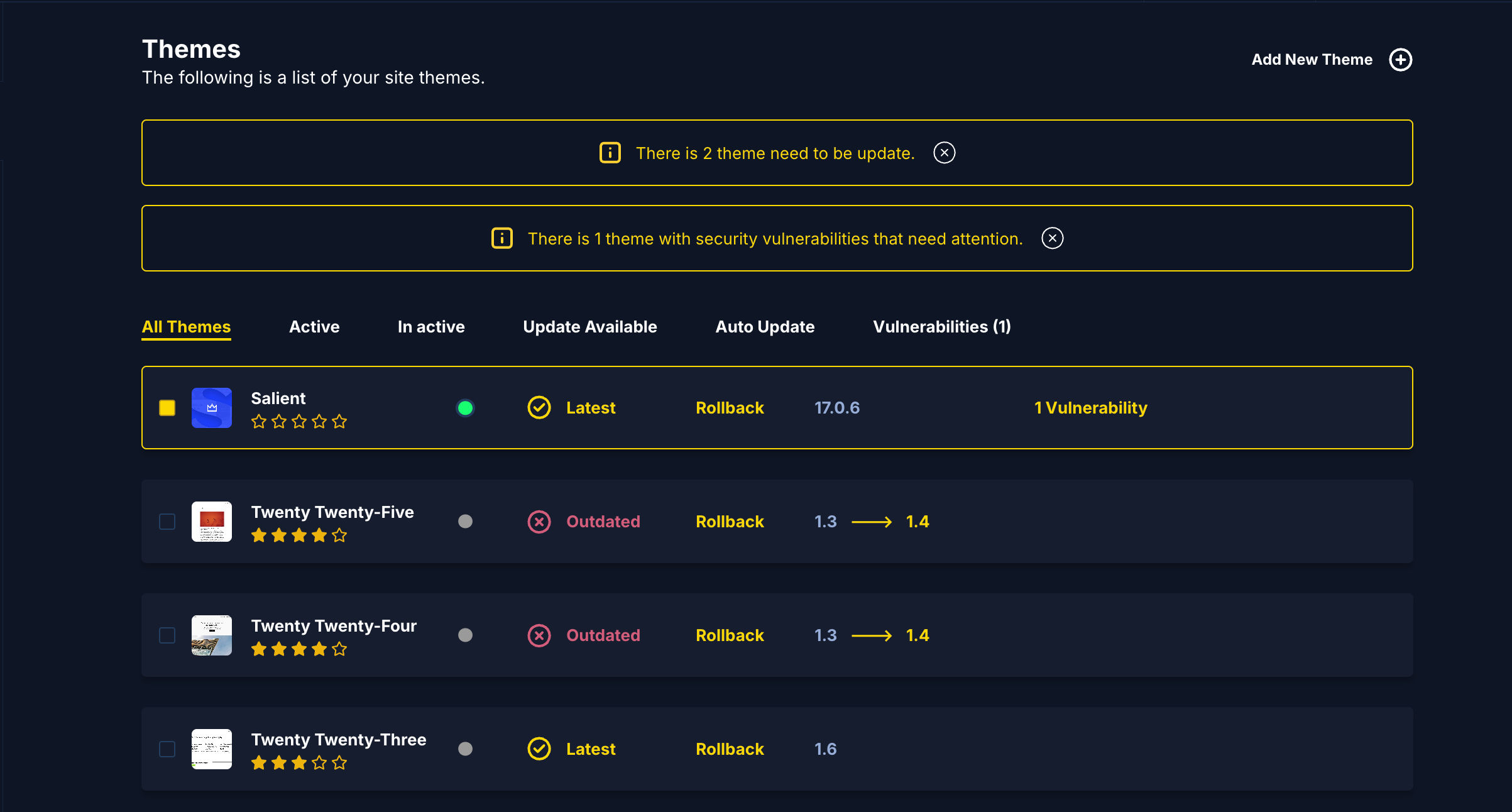Select the Twenty Twenty-Four checkbox
Viewport: 1512px width, 812px height.
pos(167,635)
